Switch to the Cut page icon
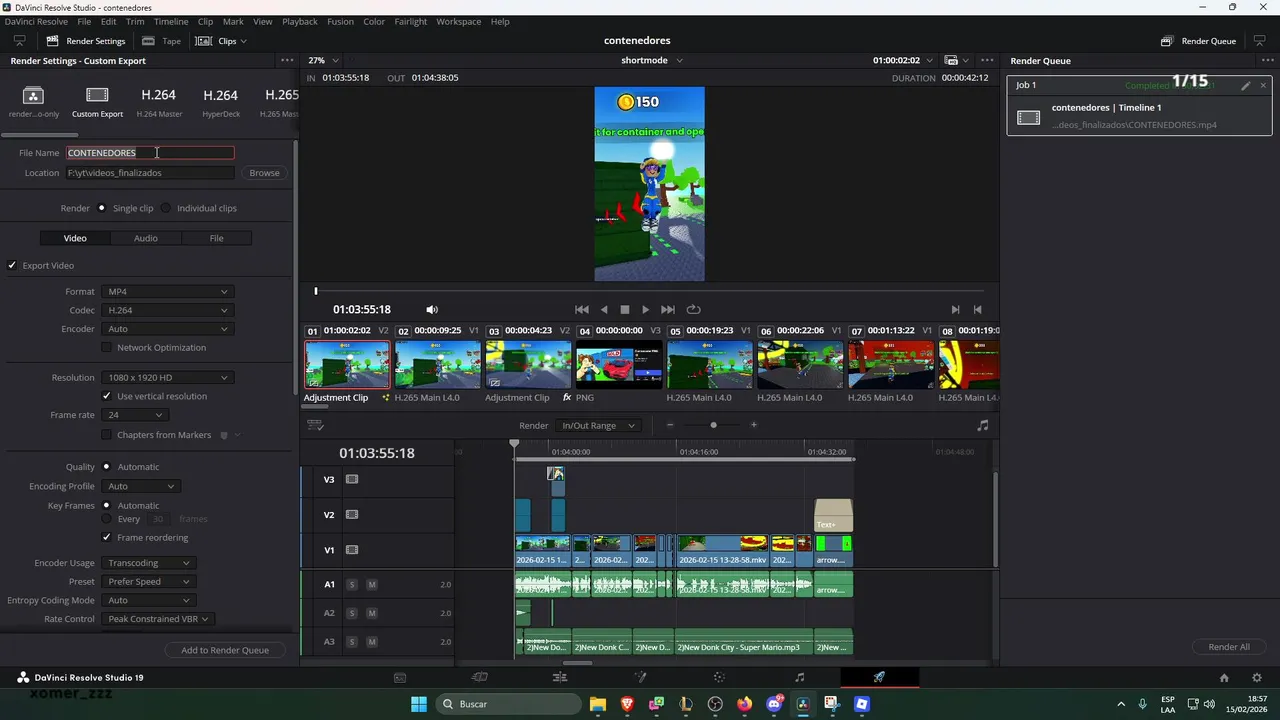 tap(480, 677)
